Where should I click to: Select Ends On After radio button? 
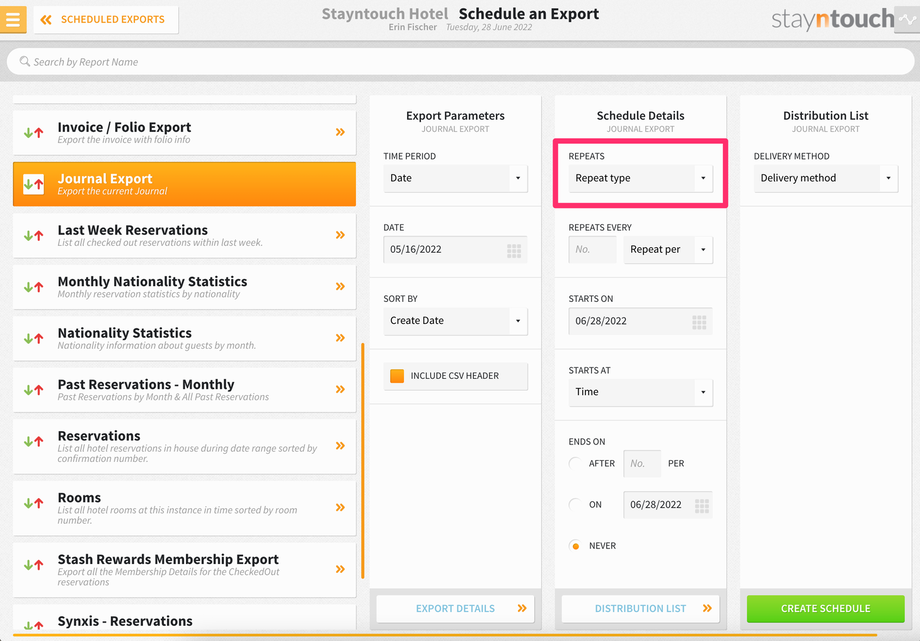point(576,463)
